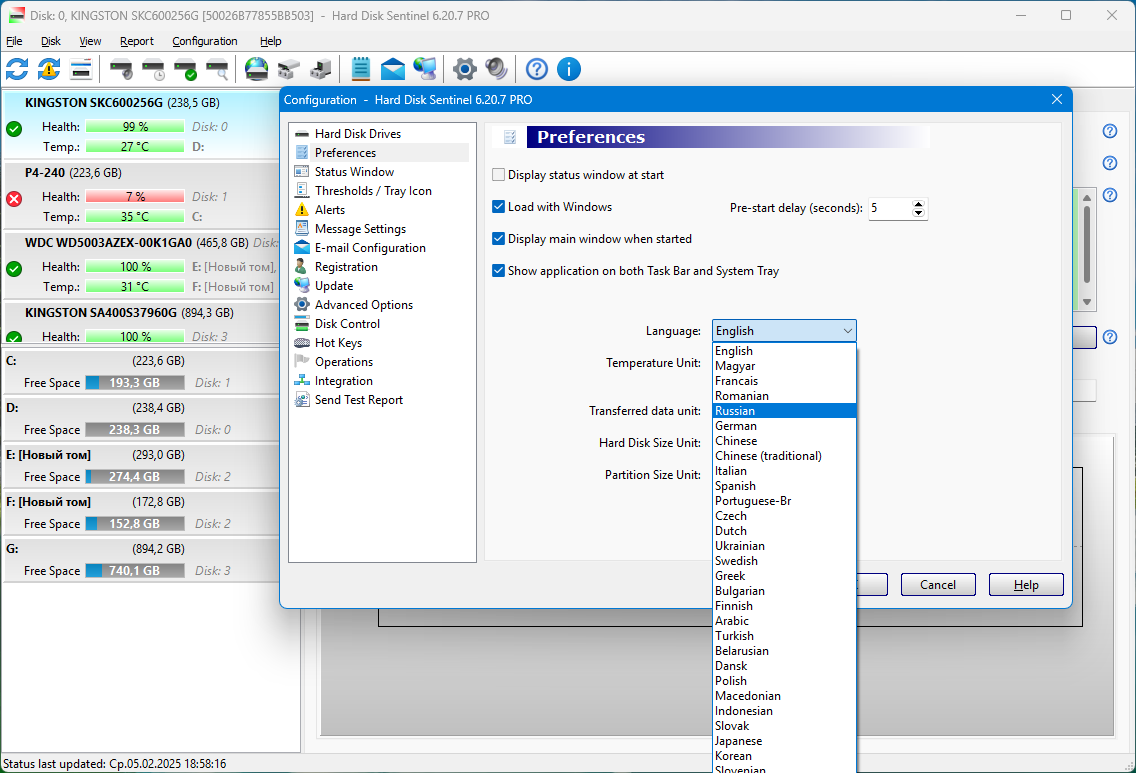Open the Configuration menu in menu bar
1136x773 pixels.
click(x=204, y=41)
